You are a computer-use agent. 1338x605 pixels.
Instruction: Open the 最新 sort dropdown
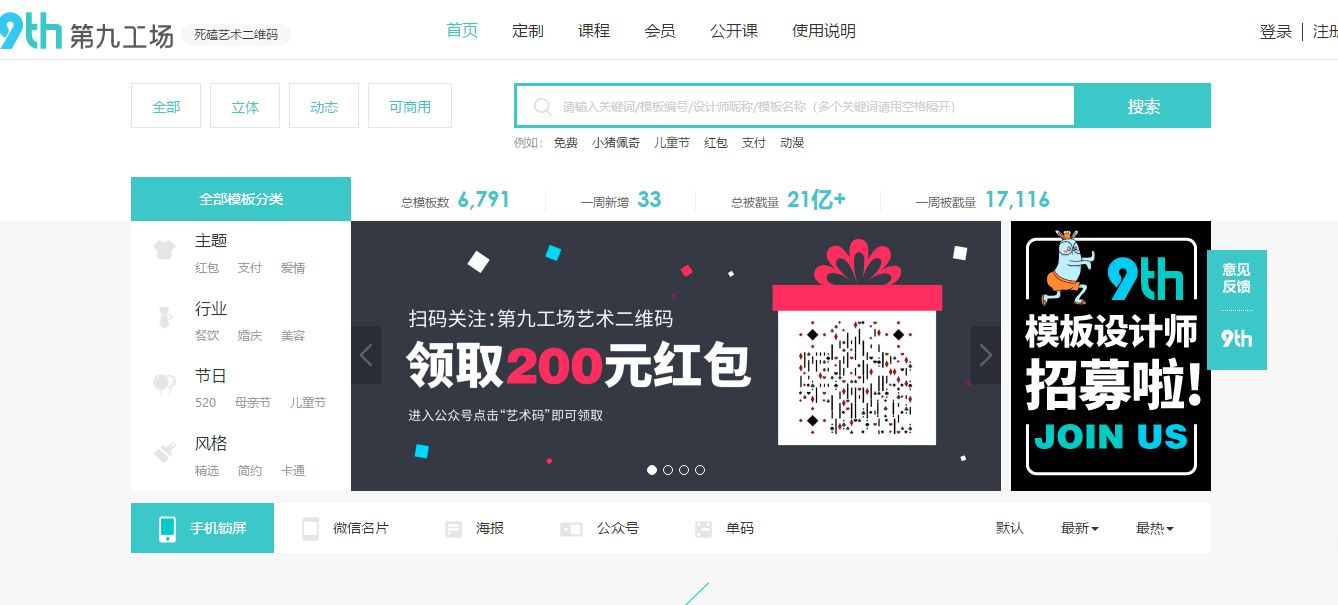(1080, 528)
